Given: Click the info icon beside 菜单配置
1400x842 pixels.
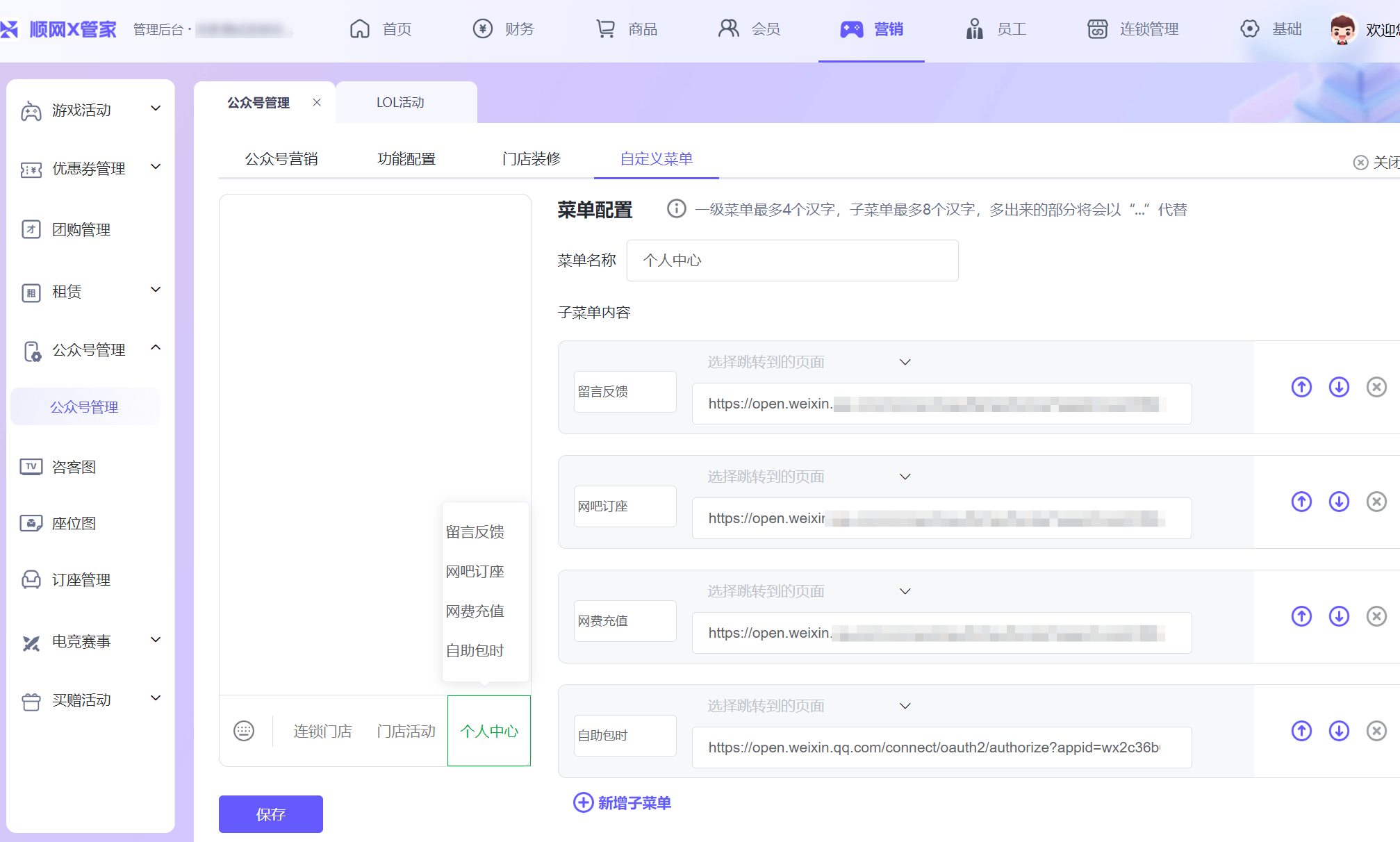Looking at the screenshot, I should pos(676,208).
